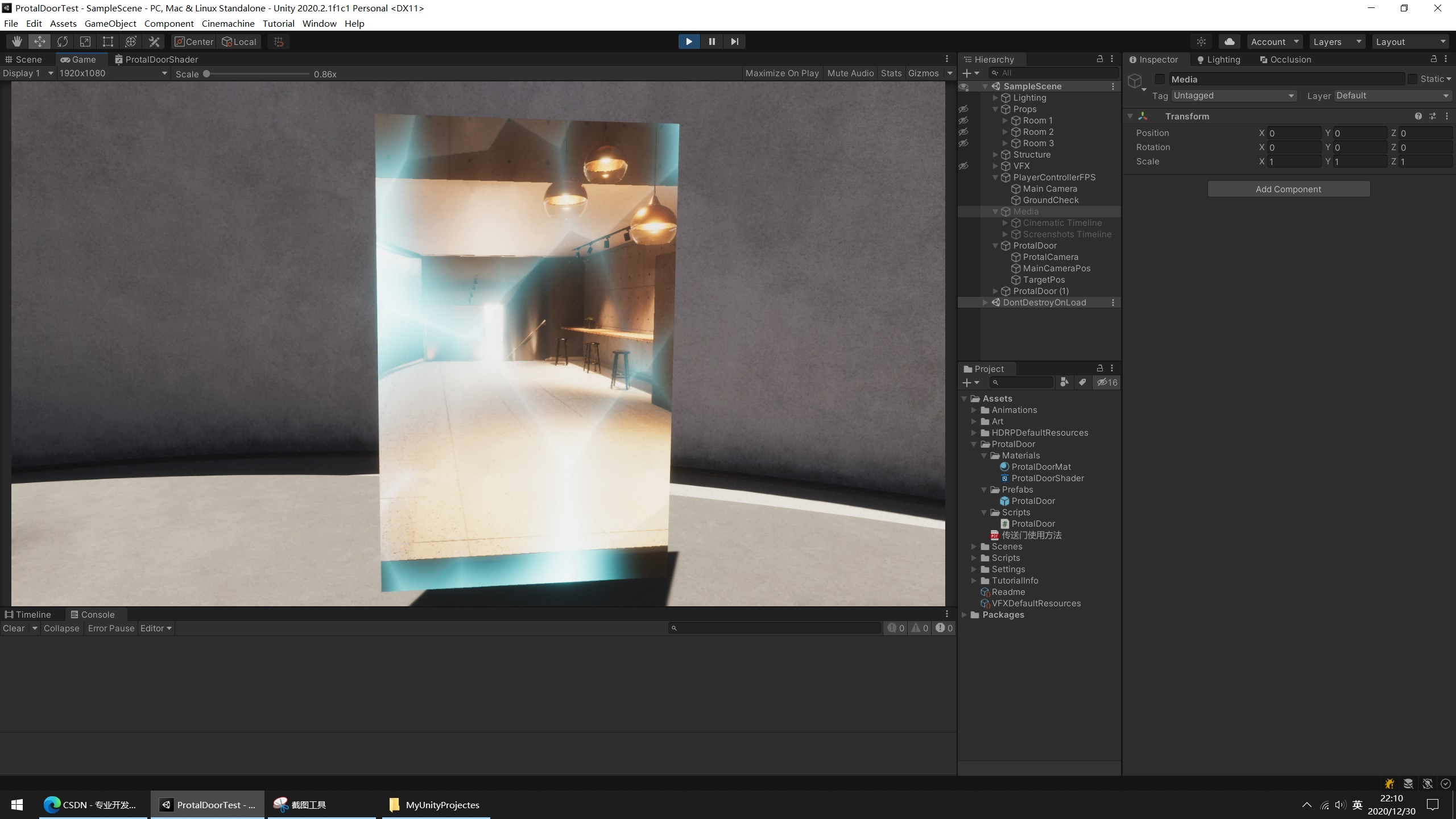Toggle visibility of the Room 2 object
The height and width of the screenshot is (819, 1456).
click(x=963, y=132)
